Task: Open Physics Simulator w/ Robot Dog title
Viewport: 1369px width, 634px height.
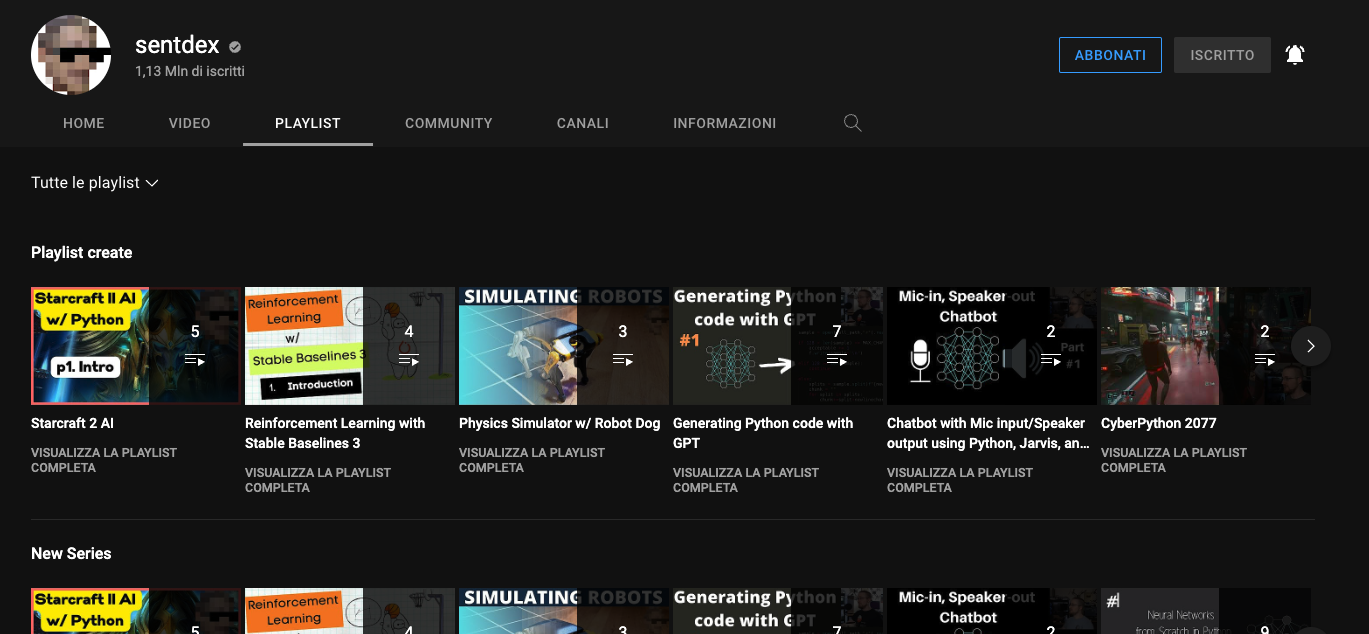Action: pos(560,423)
